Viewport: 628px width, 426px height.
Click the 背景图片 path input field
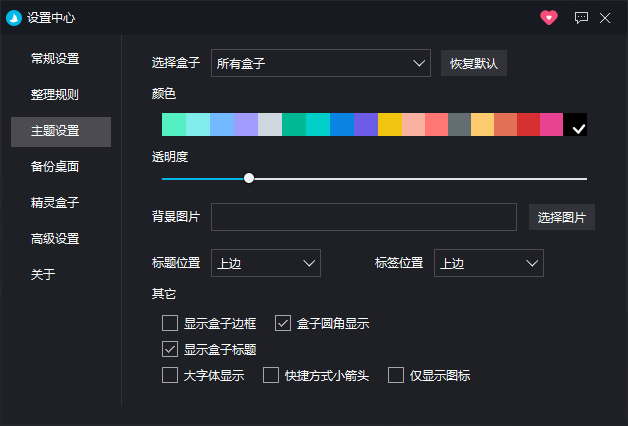[363, 217]
